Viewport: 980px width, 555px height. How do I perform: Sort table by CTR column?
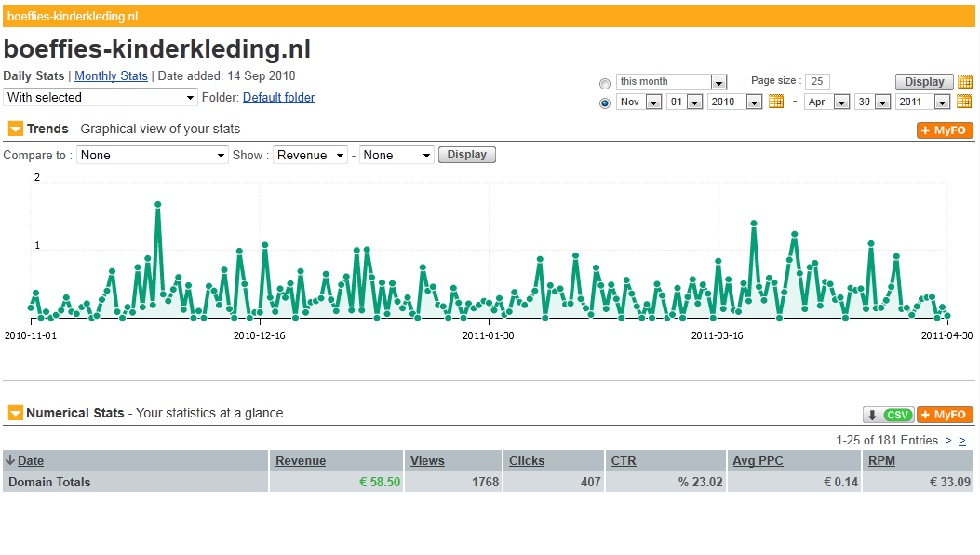pyautogui.click(x=624, y=461)
